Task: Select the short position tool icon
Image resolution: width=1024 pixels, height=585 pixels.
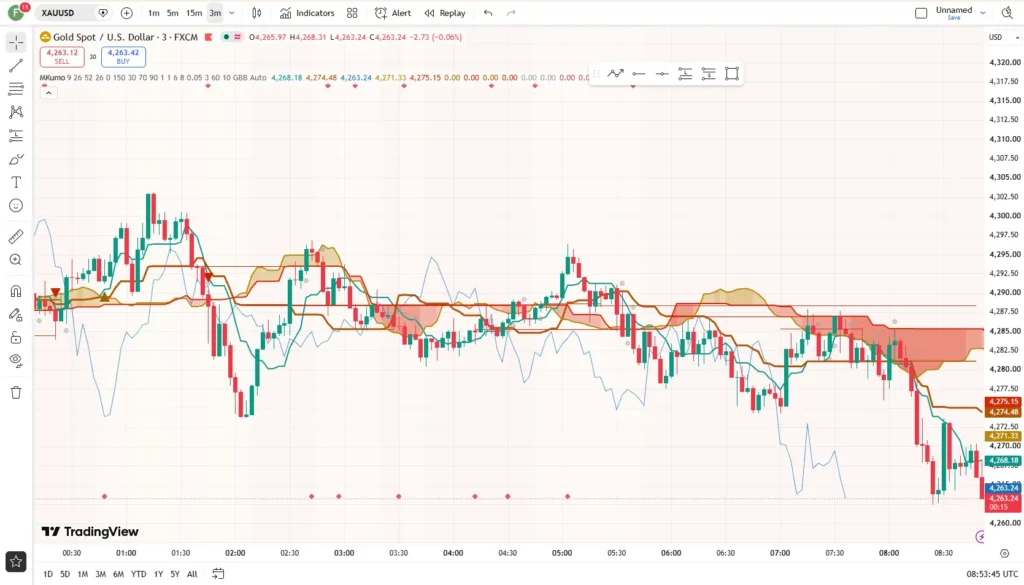Action: (709, 74)
